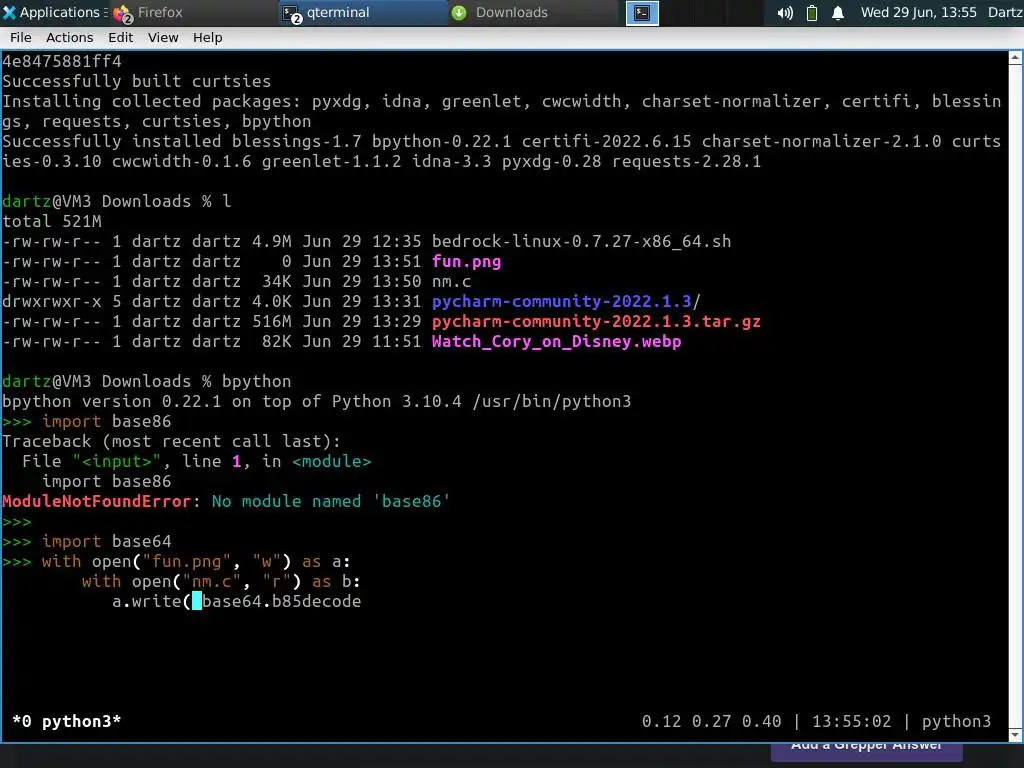
Task: Open the volume speaker icon
Action: click(x=785, y=13)
